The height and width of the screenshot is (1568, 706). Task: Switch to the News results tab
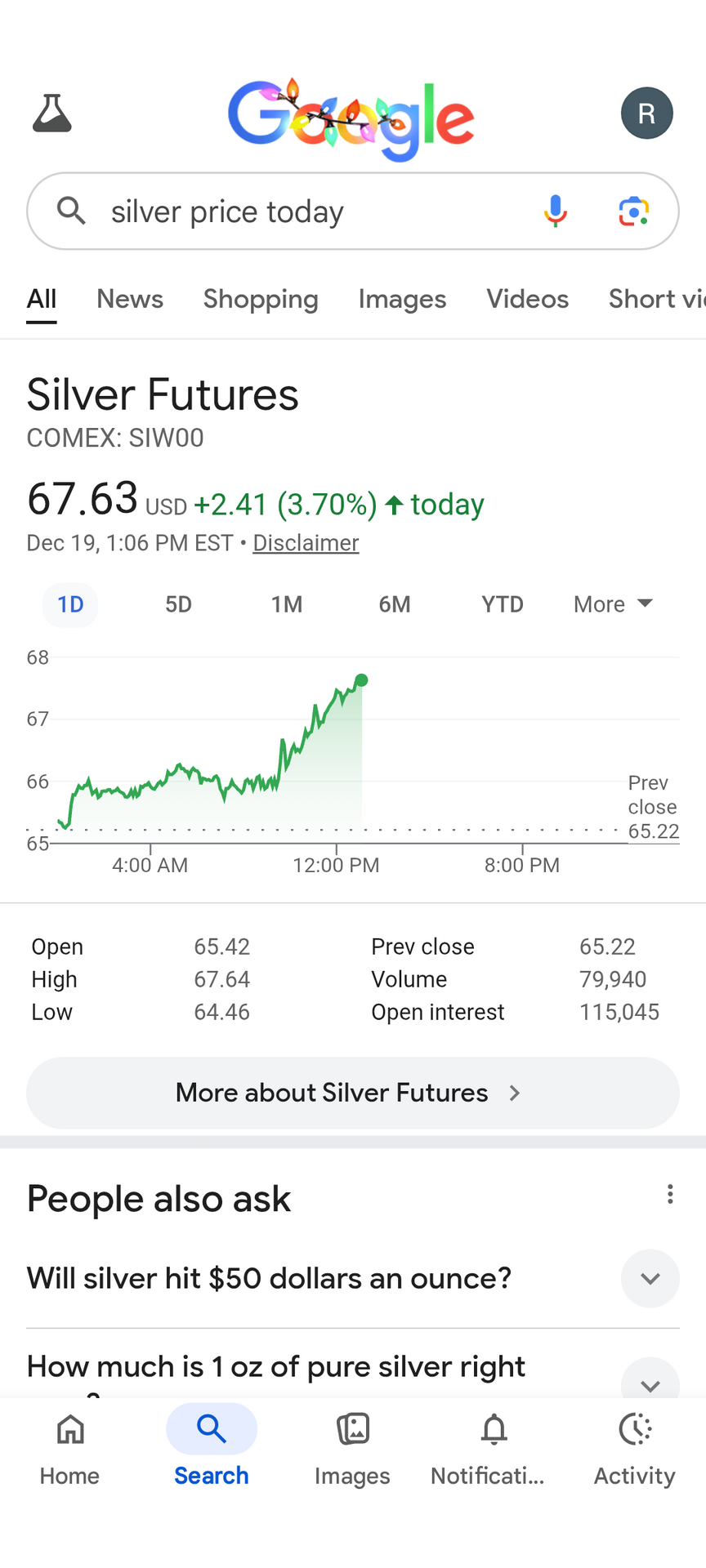[x=130, y=299]
